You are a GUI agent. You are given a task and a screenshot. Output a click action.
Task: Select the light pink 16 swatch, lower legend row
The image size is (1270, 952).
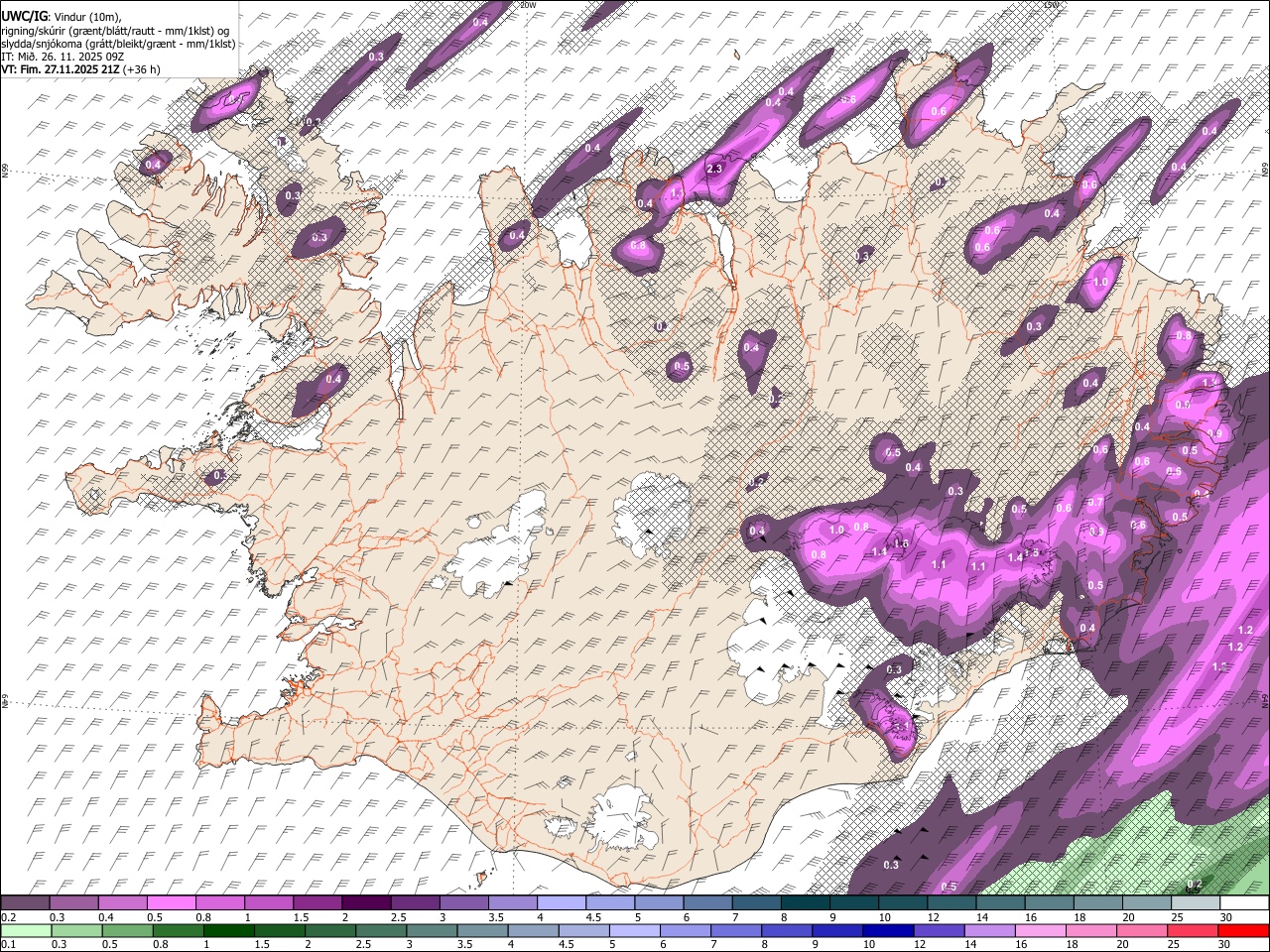pyautogui.click(x=1041, y=931)
